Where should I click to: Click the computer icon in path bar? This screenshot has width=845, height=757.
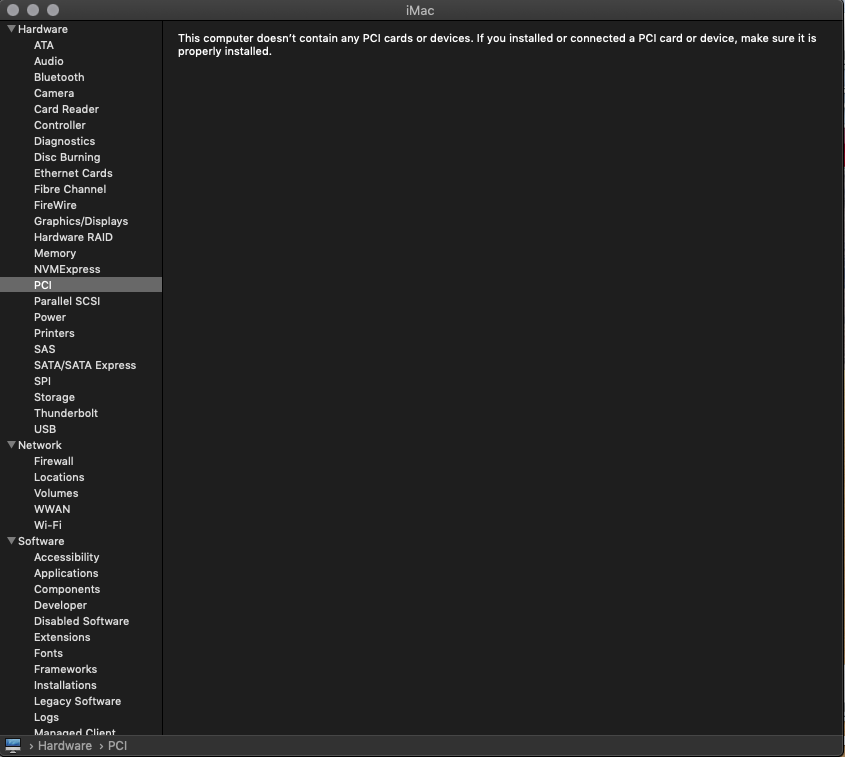click(x=13, y=746)
